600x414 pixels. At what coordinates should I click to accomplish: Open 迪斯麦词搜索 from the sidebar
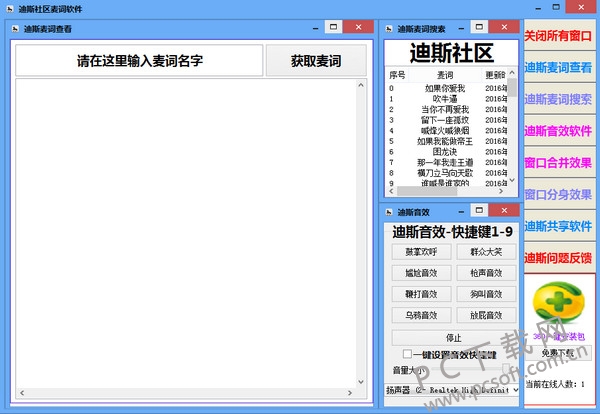558,99
